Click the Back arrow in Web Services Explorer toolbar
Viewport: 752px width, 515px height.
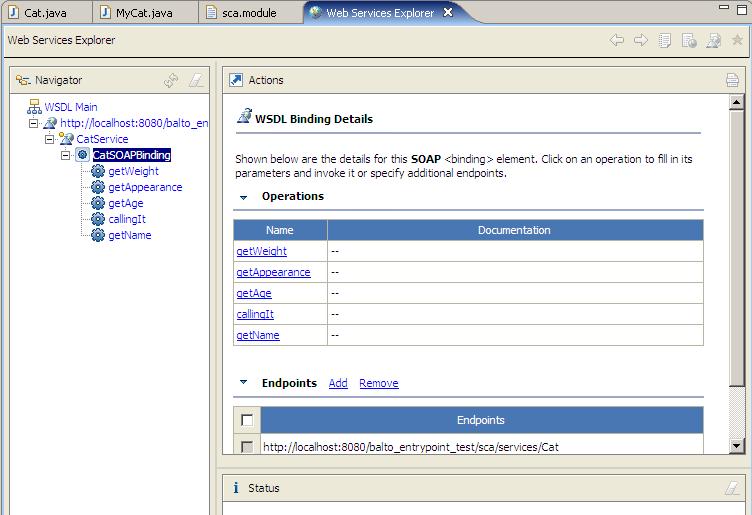[x=617, y=40]
